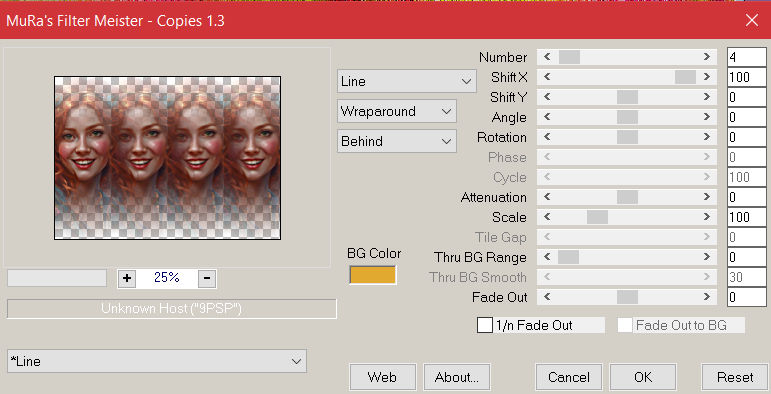
Task: Click the Reset button
Action: coord(735,377)
